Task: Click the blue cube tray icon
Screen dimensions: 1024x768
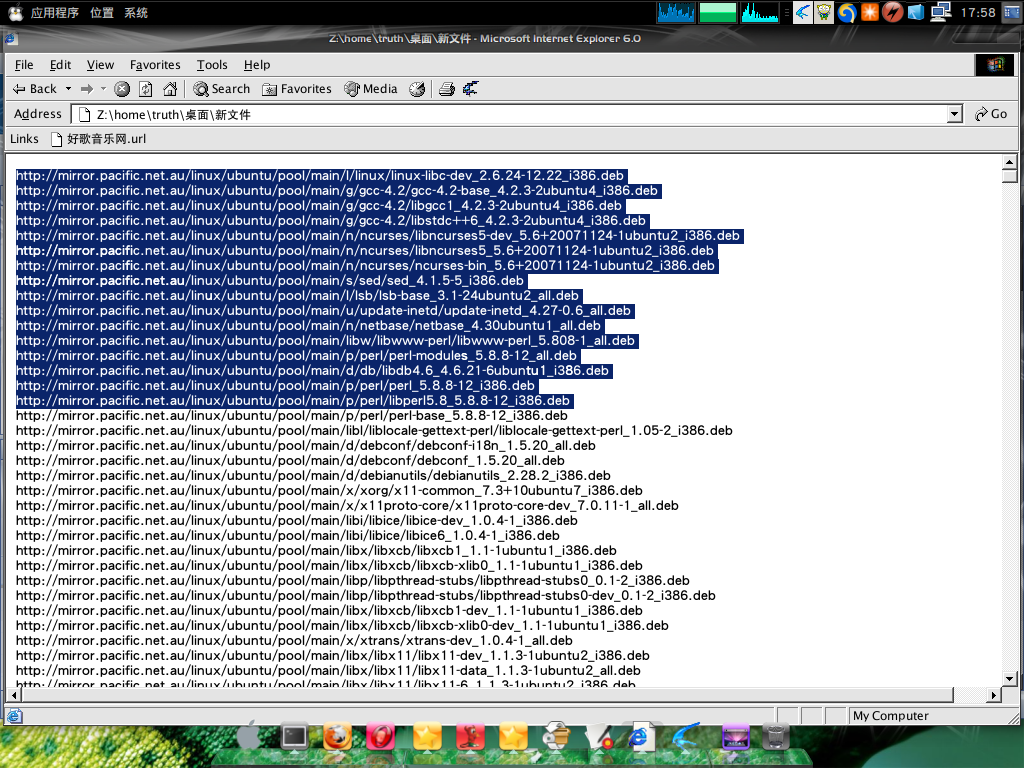Action: click(916, 12)
